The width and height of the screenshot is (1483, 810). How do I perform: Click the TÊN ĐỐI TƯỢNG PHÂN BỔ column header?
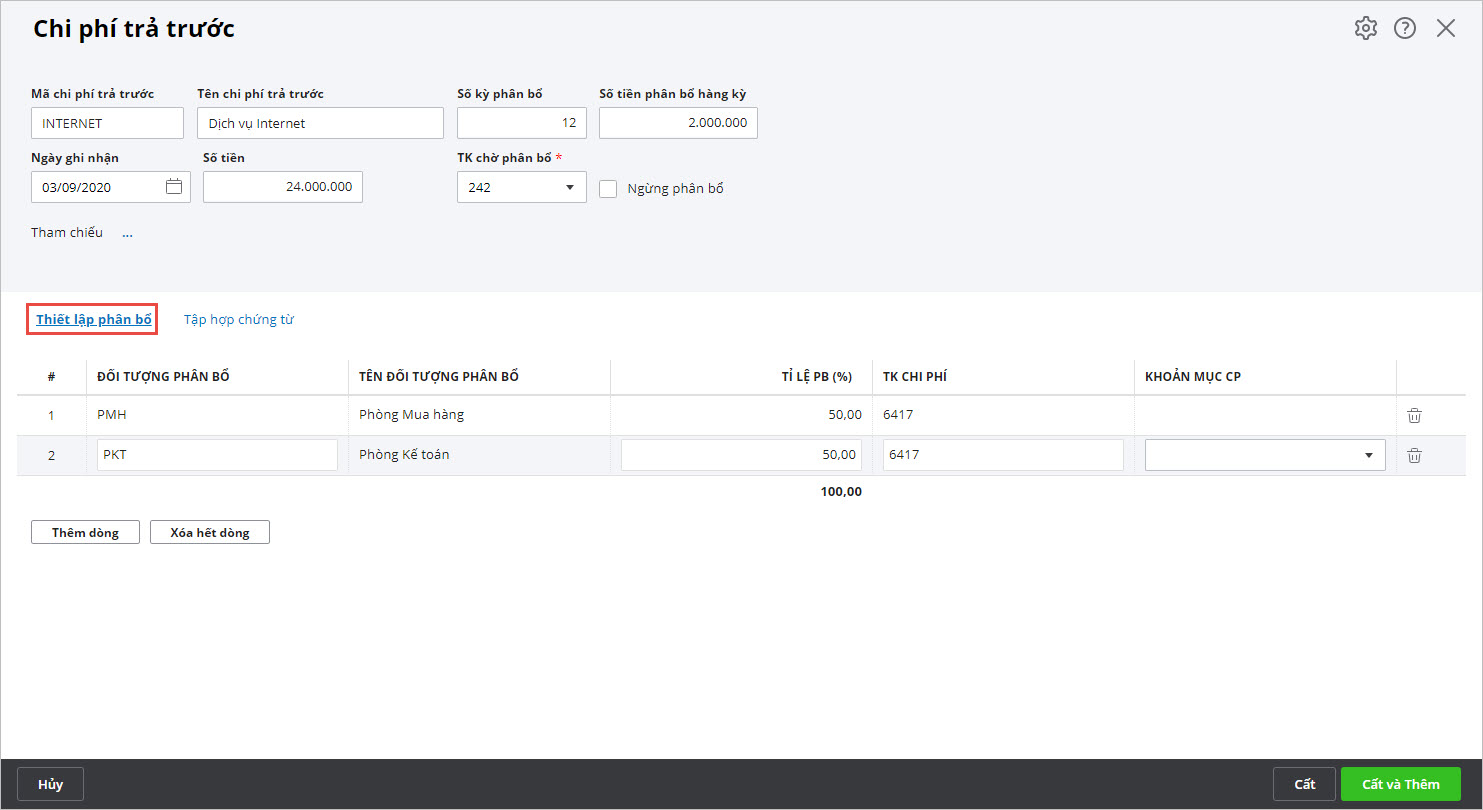point(479,377)
